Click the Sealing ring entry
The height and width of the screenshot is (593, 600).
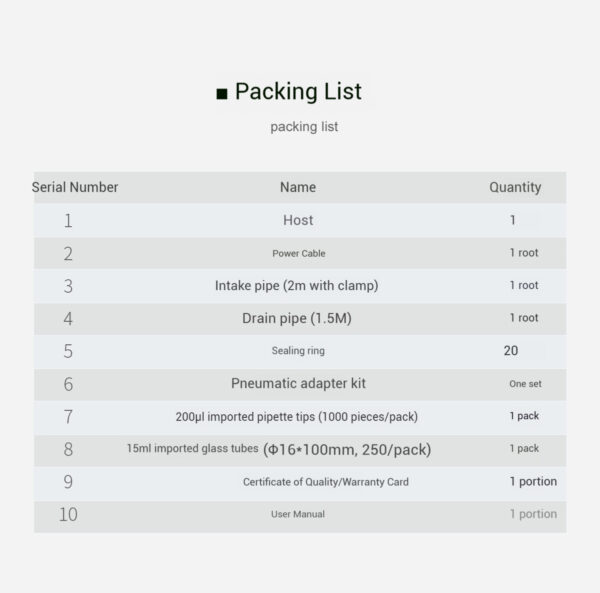click(x=298, y=351)
